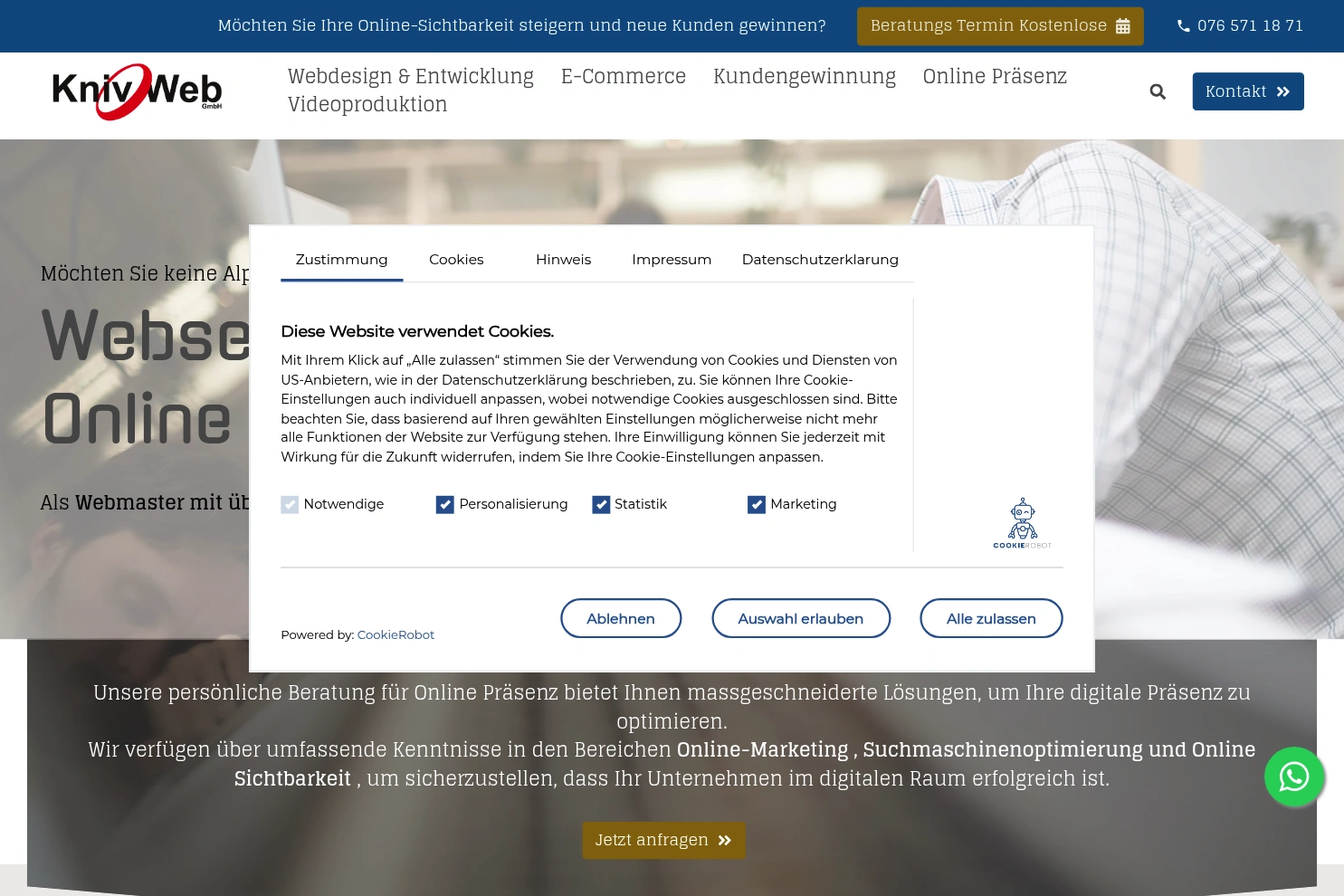Disable the Statistik checkbox

pos(601,504)
